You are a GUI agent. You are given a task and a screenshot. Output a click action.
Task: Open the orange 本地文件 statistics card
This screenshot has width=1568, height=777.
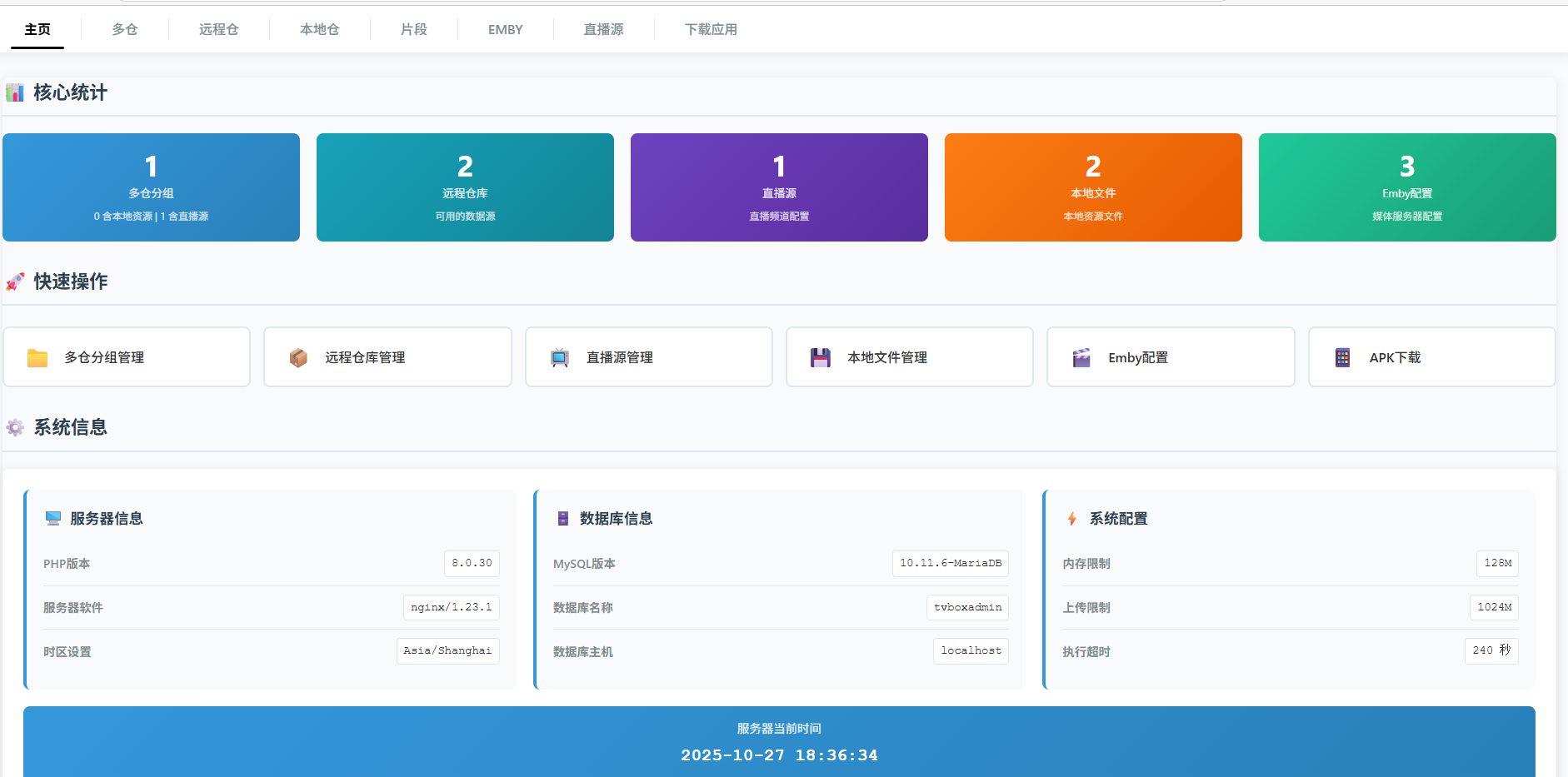point(1093,187)
